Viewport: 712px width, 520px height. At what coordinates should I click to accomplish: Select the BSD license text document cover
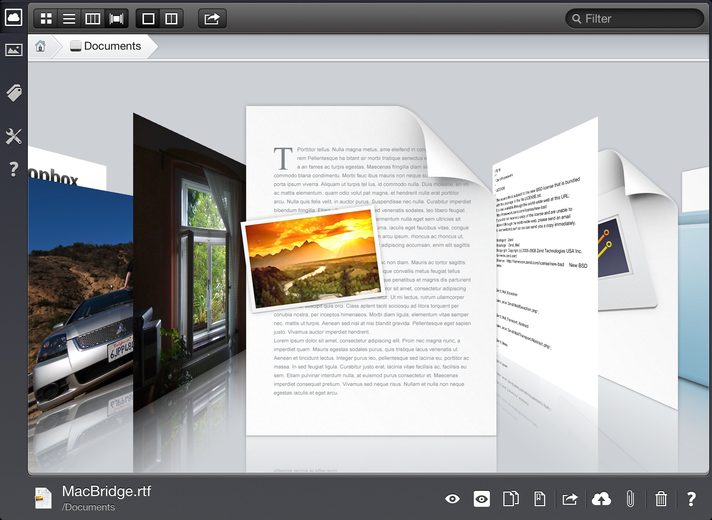(547, 261)
